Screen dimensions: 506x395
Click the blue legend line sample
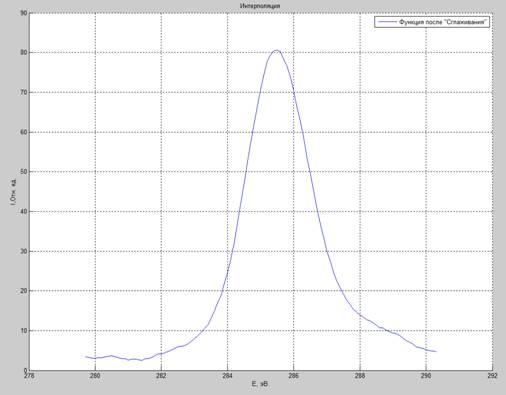pyautogui.click(x=387, y=22)
